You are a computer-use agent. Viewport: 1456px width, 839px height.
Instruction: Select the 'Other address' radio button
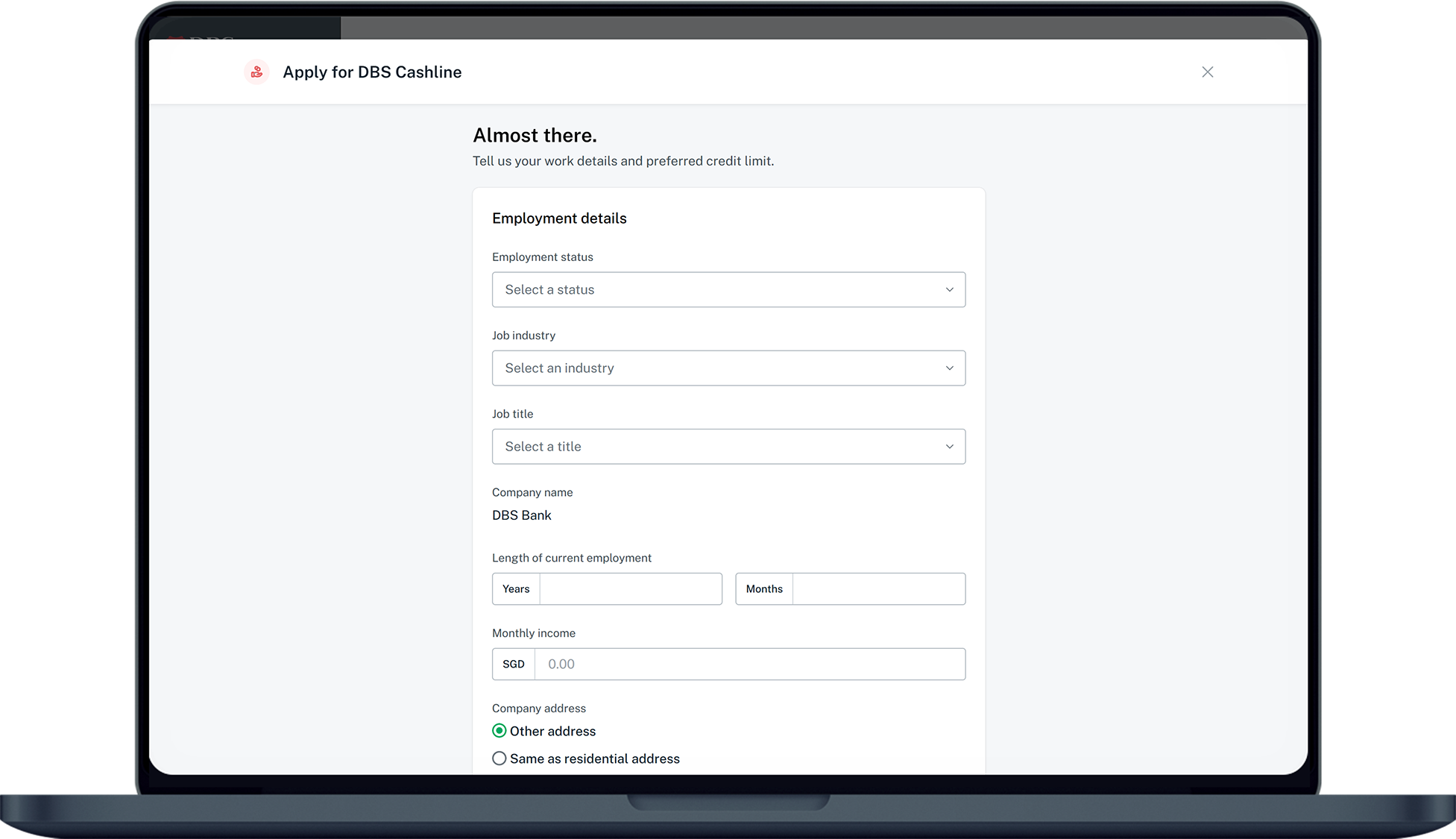499,731
